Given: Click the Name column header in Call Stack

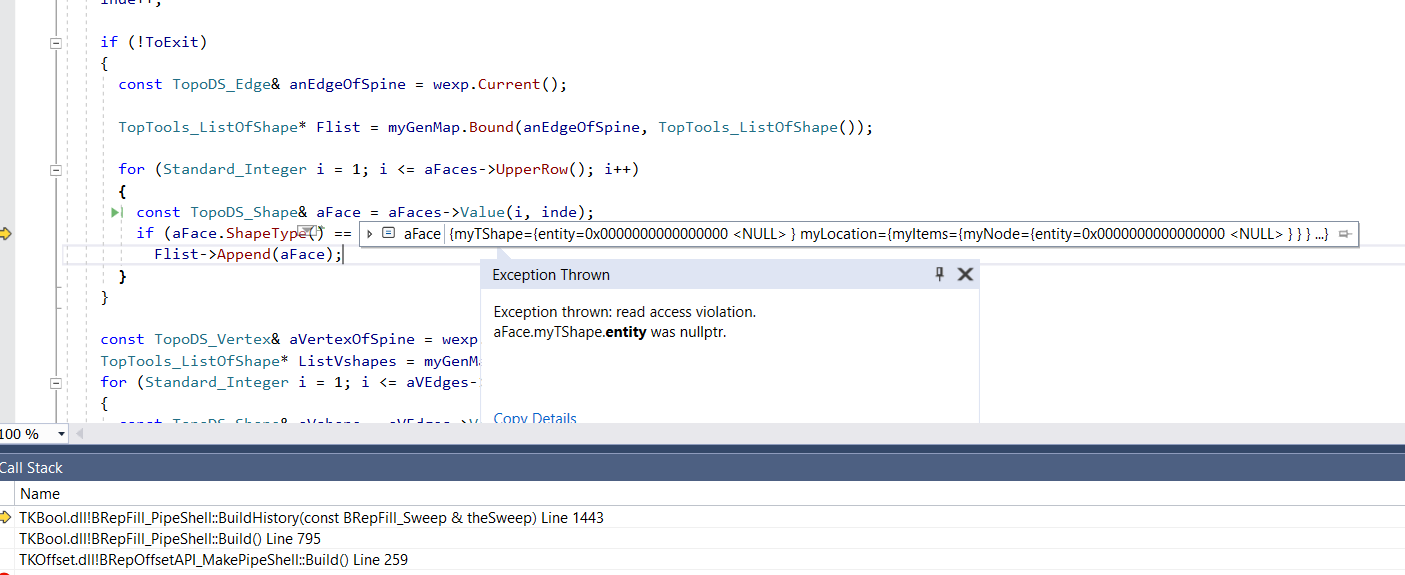Looking at the screenshot, I should [x=40, y=493].
